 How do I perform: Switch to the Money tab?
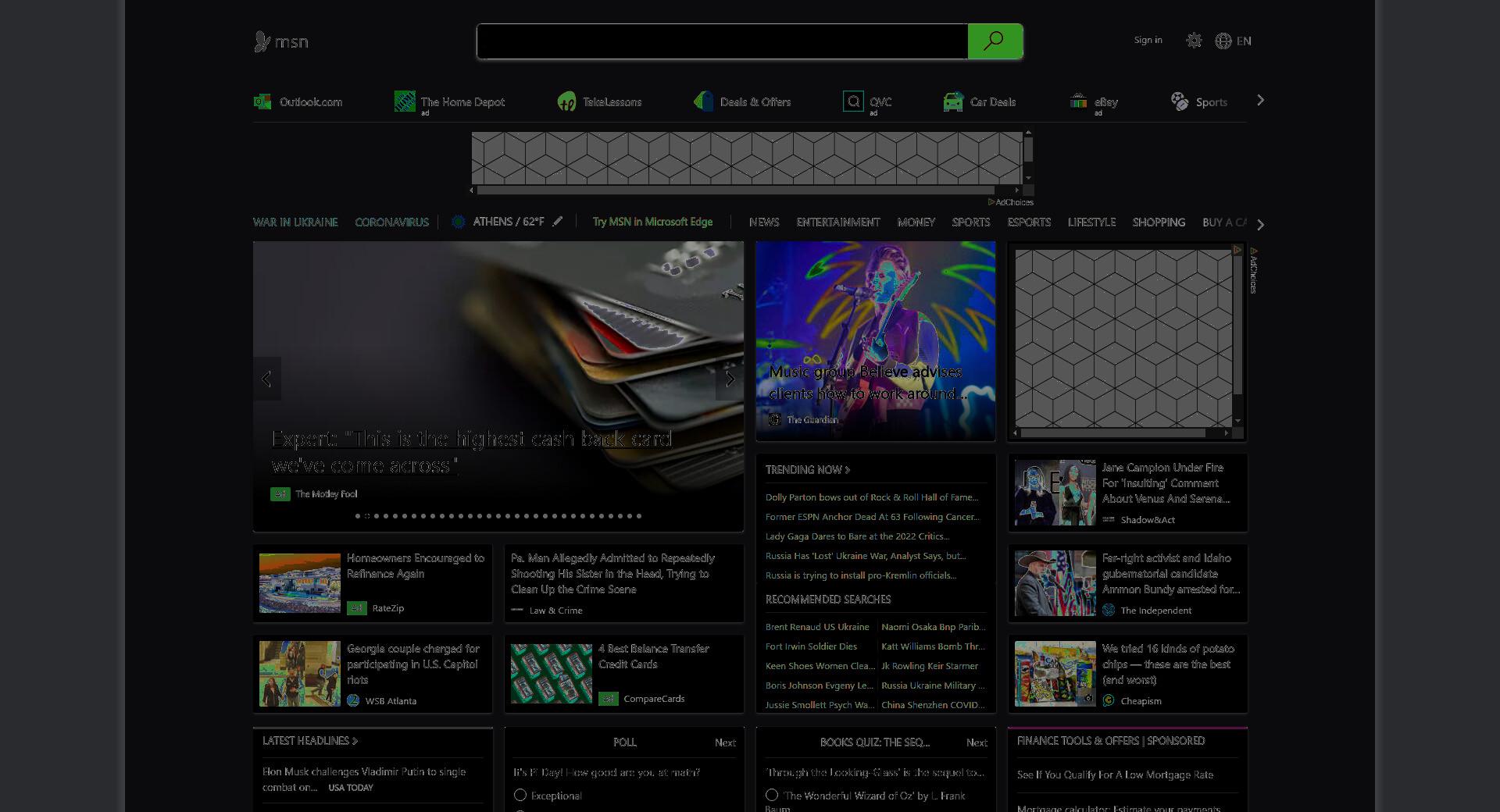(x=916, y=222)
